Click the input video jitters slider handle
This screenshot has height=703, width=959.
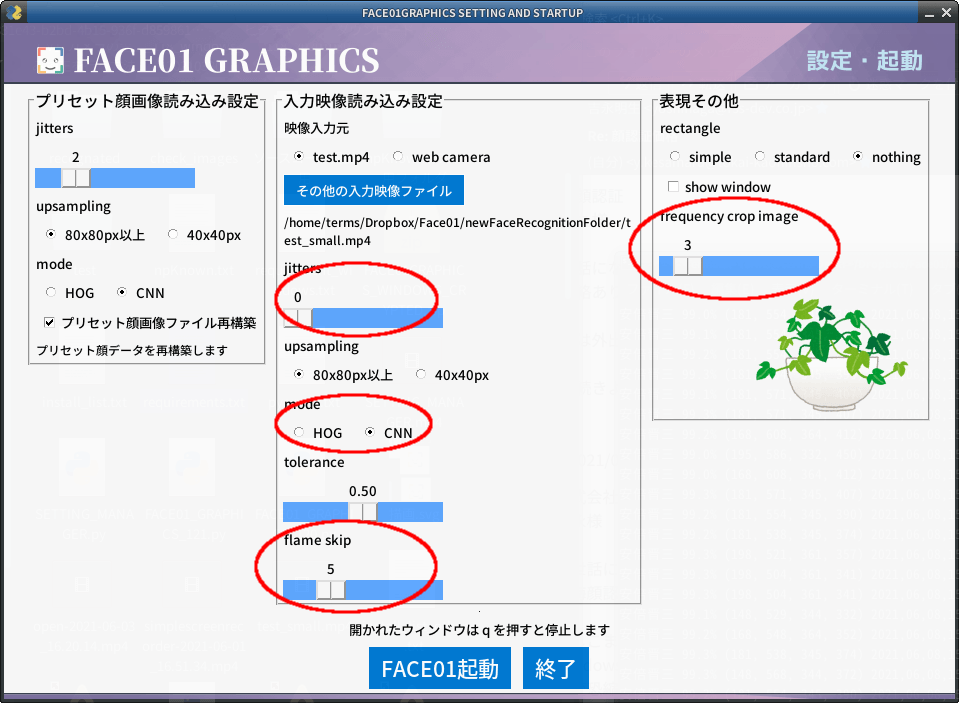[x=298, y=318]
